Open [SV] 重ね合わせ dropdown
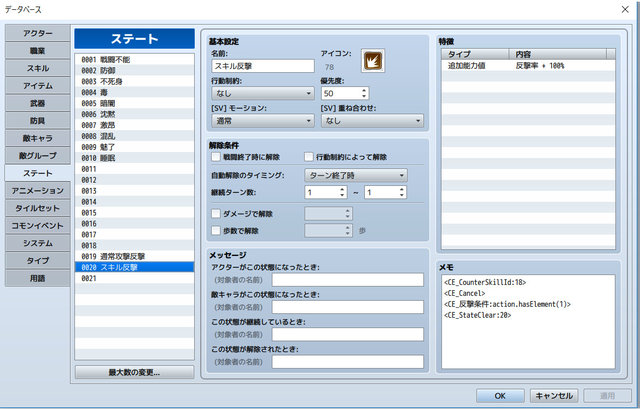This screenshot has height=409, width=640. [x=372, y=121]
